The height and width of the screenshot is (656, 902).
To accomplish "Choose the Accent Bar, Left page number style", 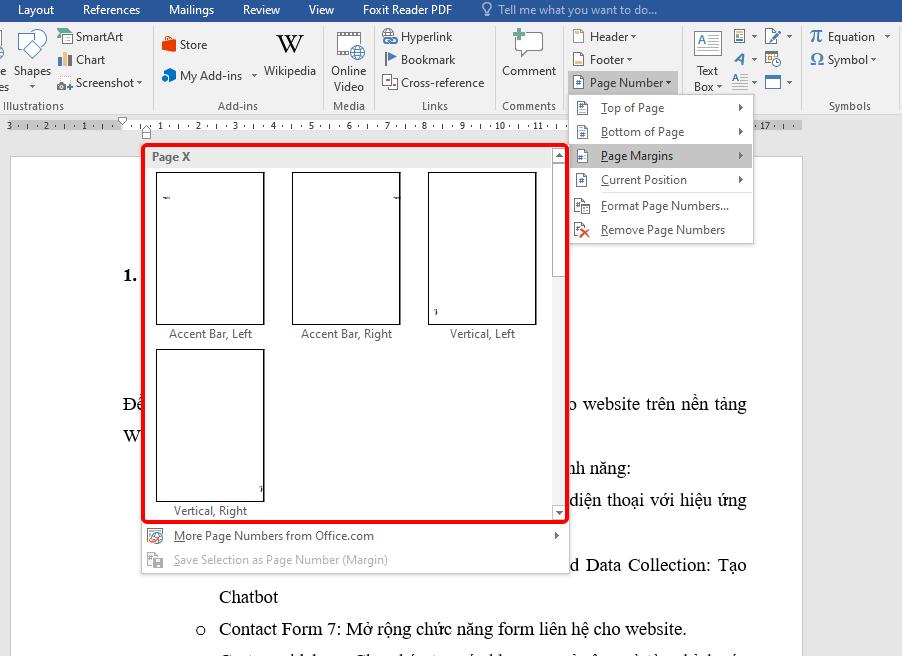I will pos(210,248).
